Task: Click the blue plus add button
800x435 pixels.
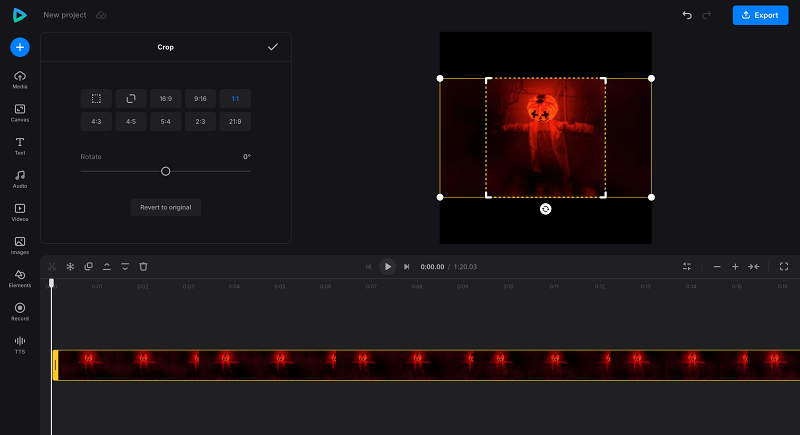Action: [x=20, y=47]
